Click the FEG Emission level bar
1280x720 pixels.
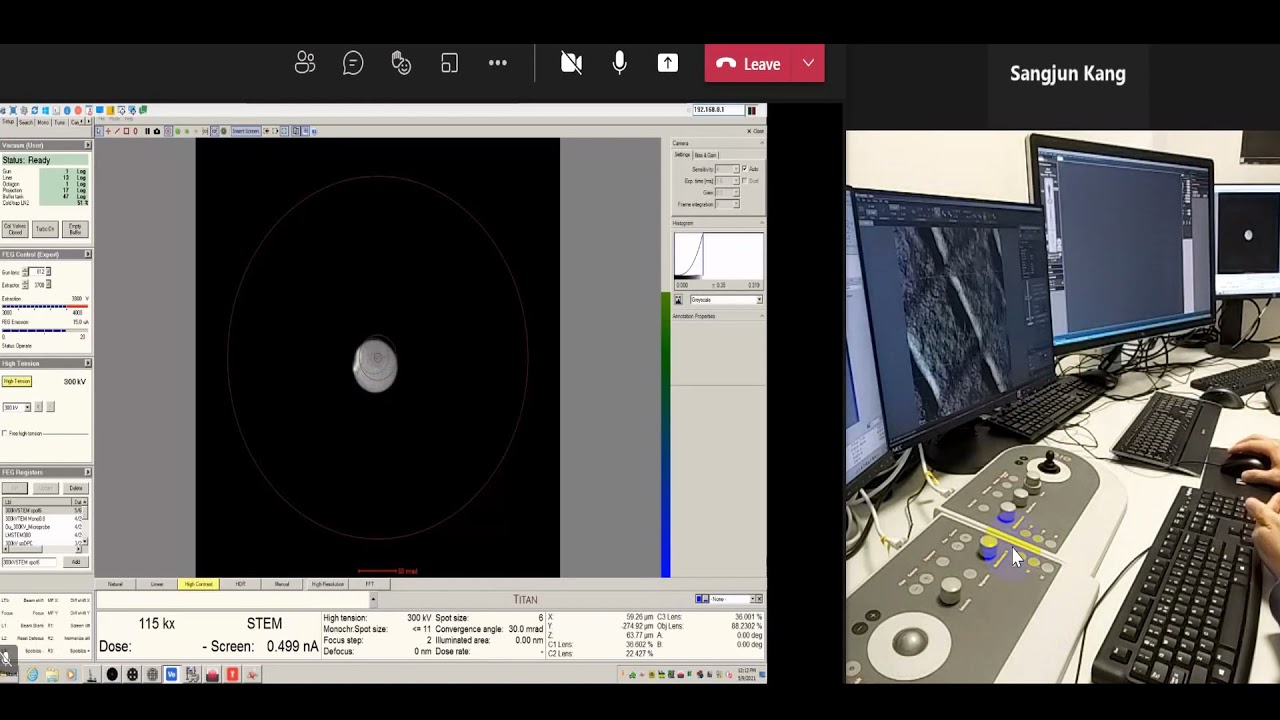click(45, 330)
